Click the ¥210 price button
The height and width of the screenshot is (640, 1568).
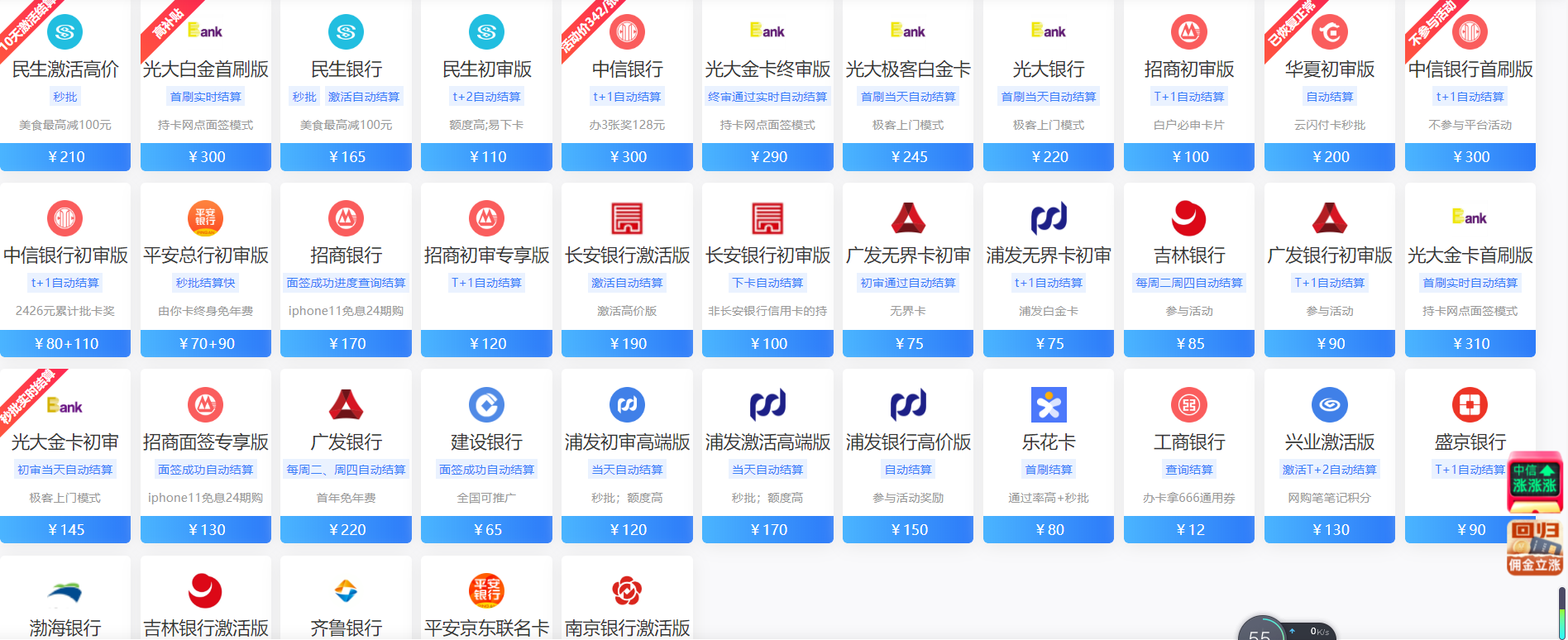(x=65, y=157)
